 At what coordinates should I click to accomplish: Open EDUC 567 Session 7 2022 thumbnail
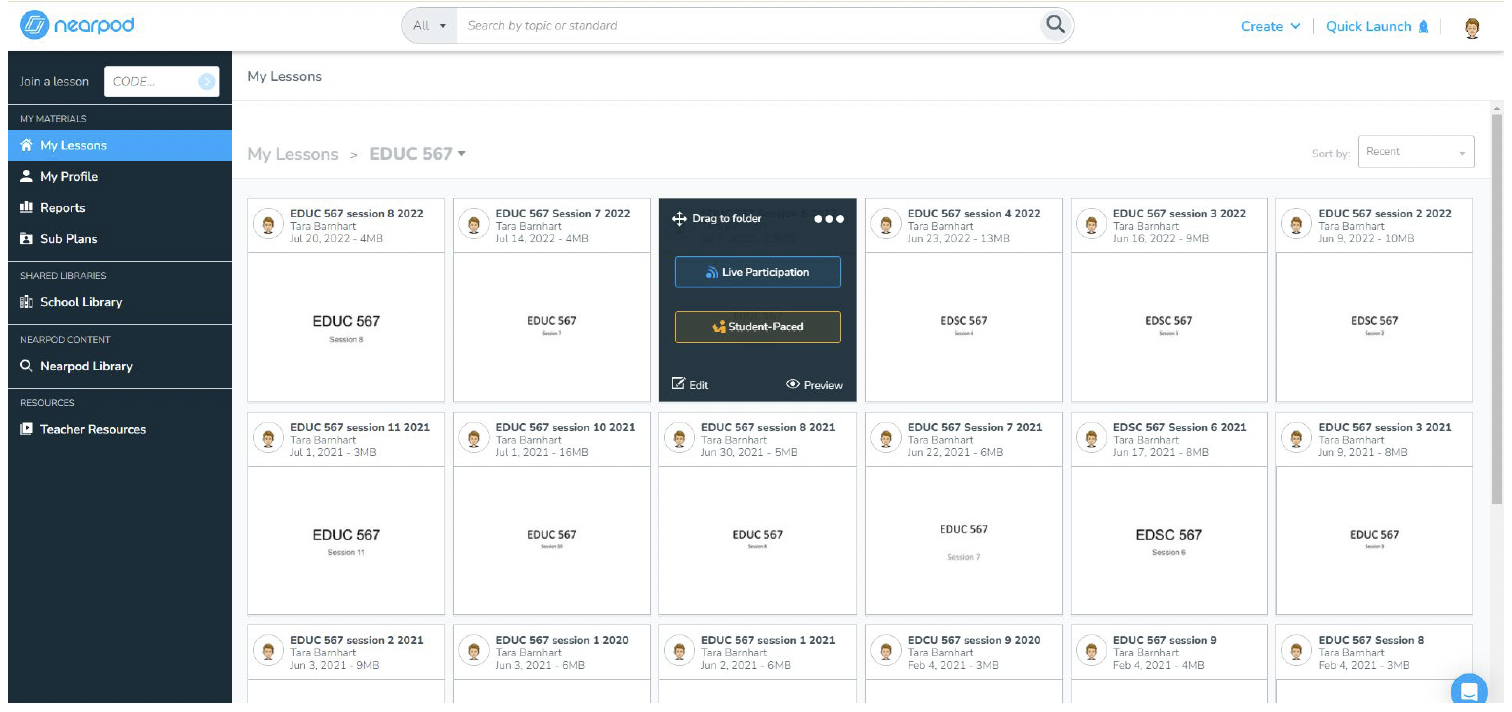tap(552, 327)
